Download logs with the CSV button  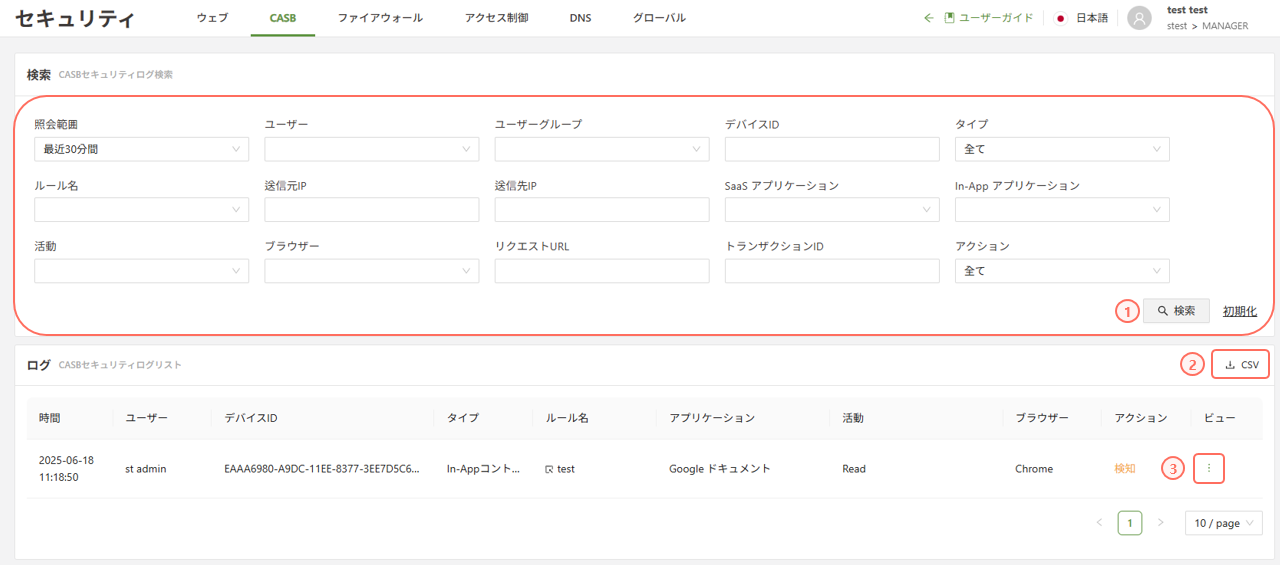1241,365
